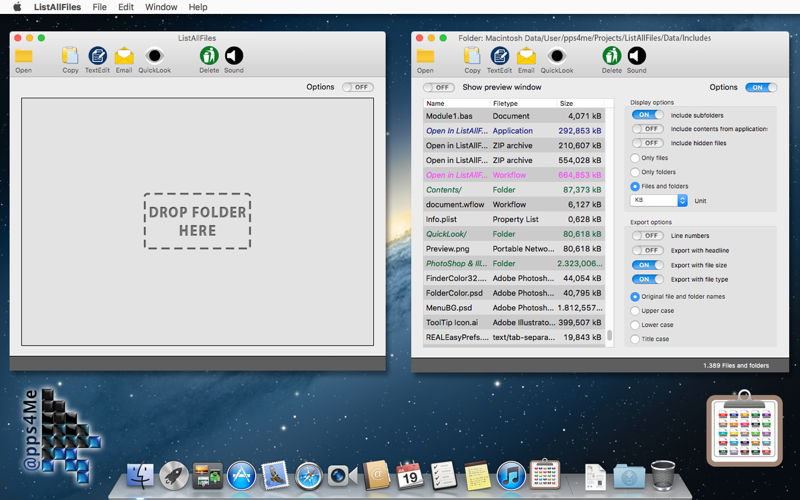Image resolution: width=800 pixels, height=500 pixels.
Task: Open the Edit menu in menu bar
Action: pos(125,7)
